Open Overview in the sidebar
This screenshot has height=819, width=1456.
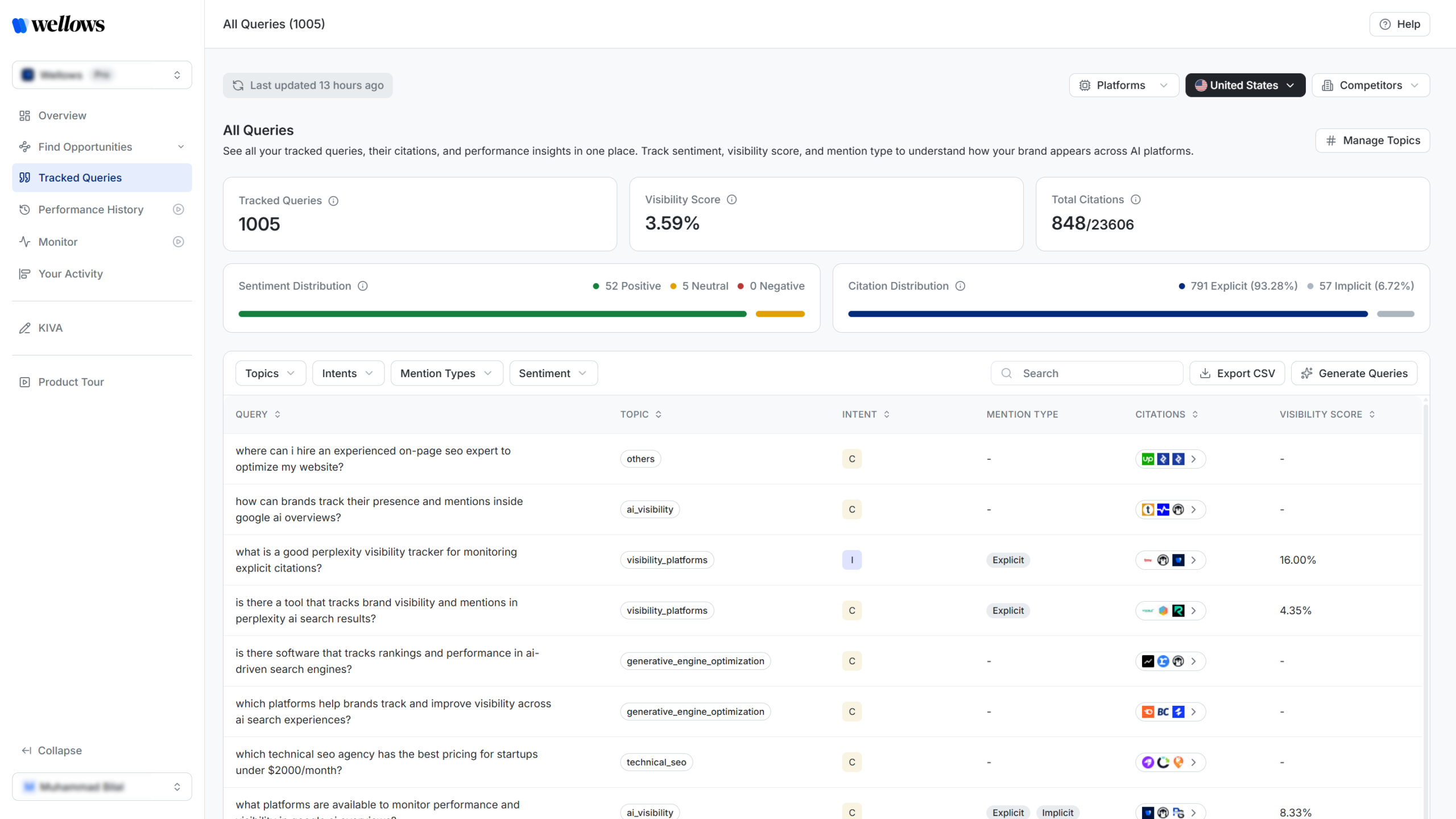[62, 115]
